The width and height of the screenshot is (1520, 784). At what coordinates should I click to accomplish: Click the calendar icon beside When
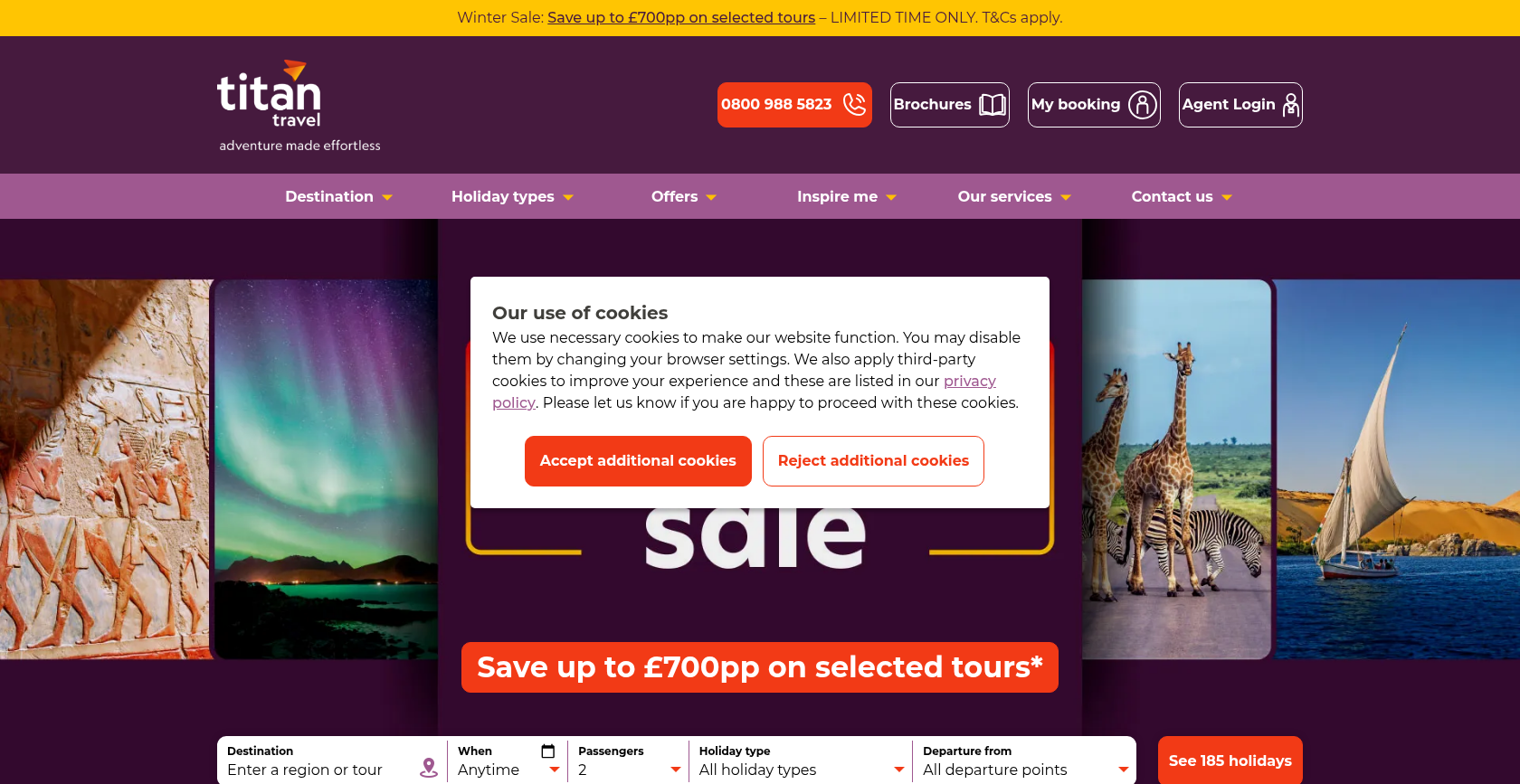pos(548,751)
